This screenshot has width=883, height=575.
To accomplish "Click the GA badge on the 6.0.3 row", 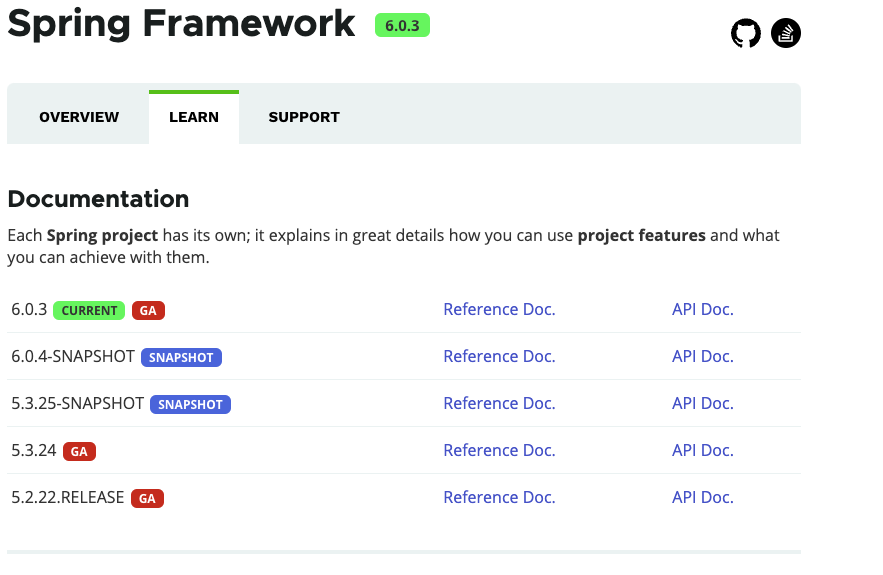I will click(x=148, y=310).
